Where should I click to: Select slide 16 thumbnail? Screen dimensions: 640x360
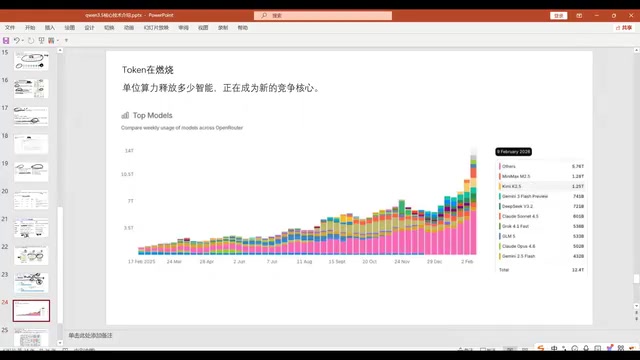coord(31,88)
